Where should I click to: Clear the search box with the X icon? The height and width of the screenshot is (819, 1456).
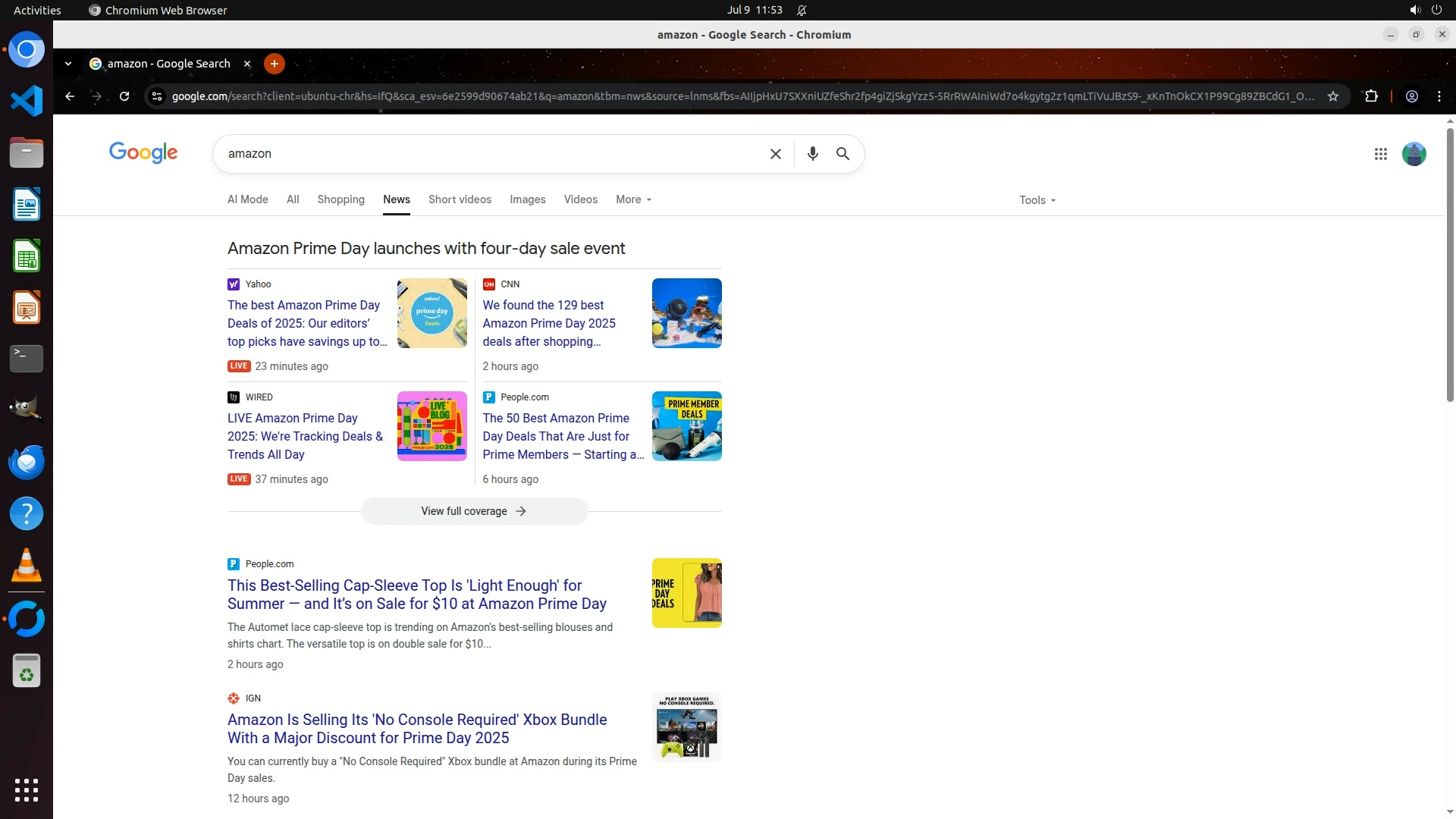(x=775, y=154)
